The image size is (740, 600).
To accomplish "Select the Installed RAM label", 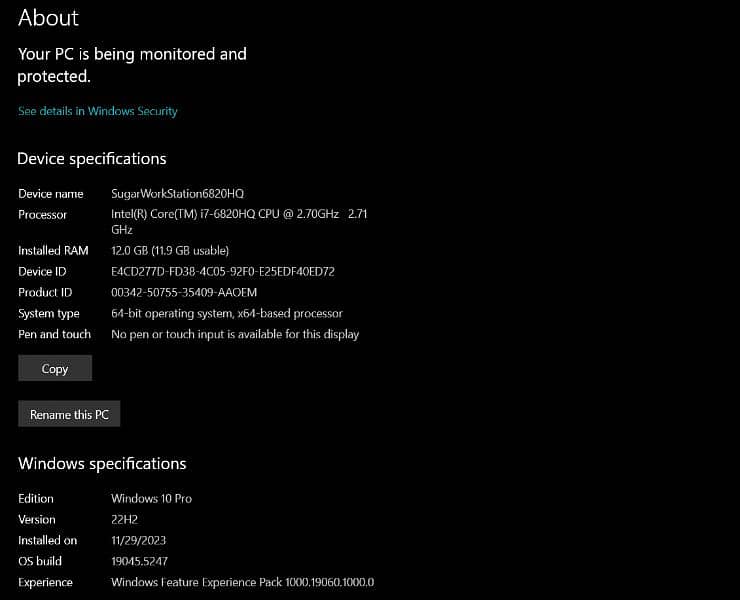I will [53, 251].
